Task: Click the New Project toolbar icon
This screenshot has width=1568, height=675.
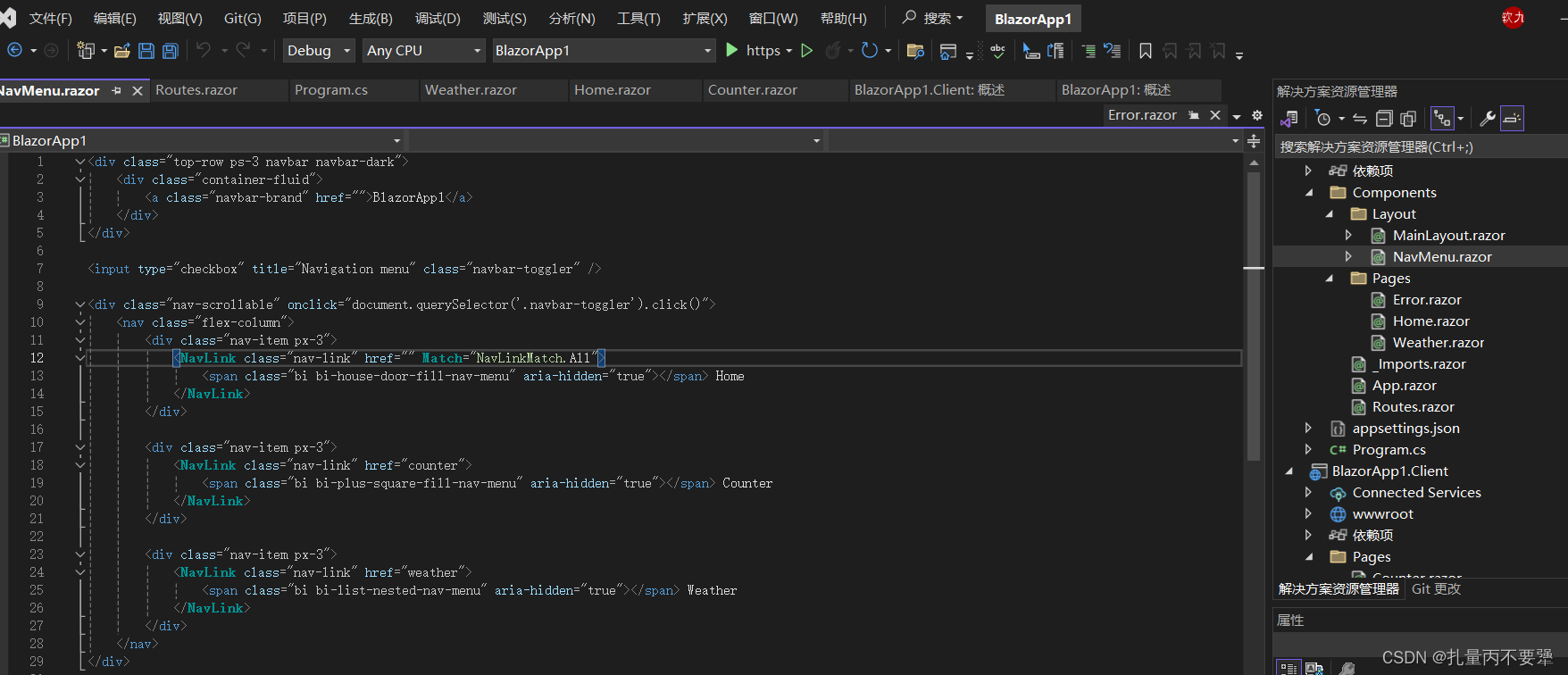Action: pyautogui.click(x=86, y=51)
